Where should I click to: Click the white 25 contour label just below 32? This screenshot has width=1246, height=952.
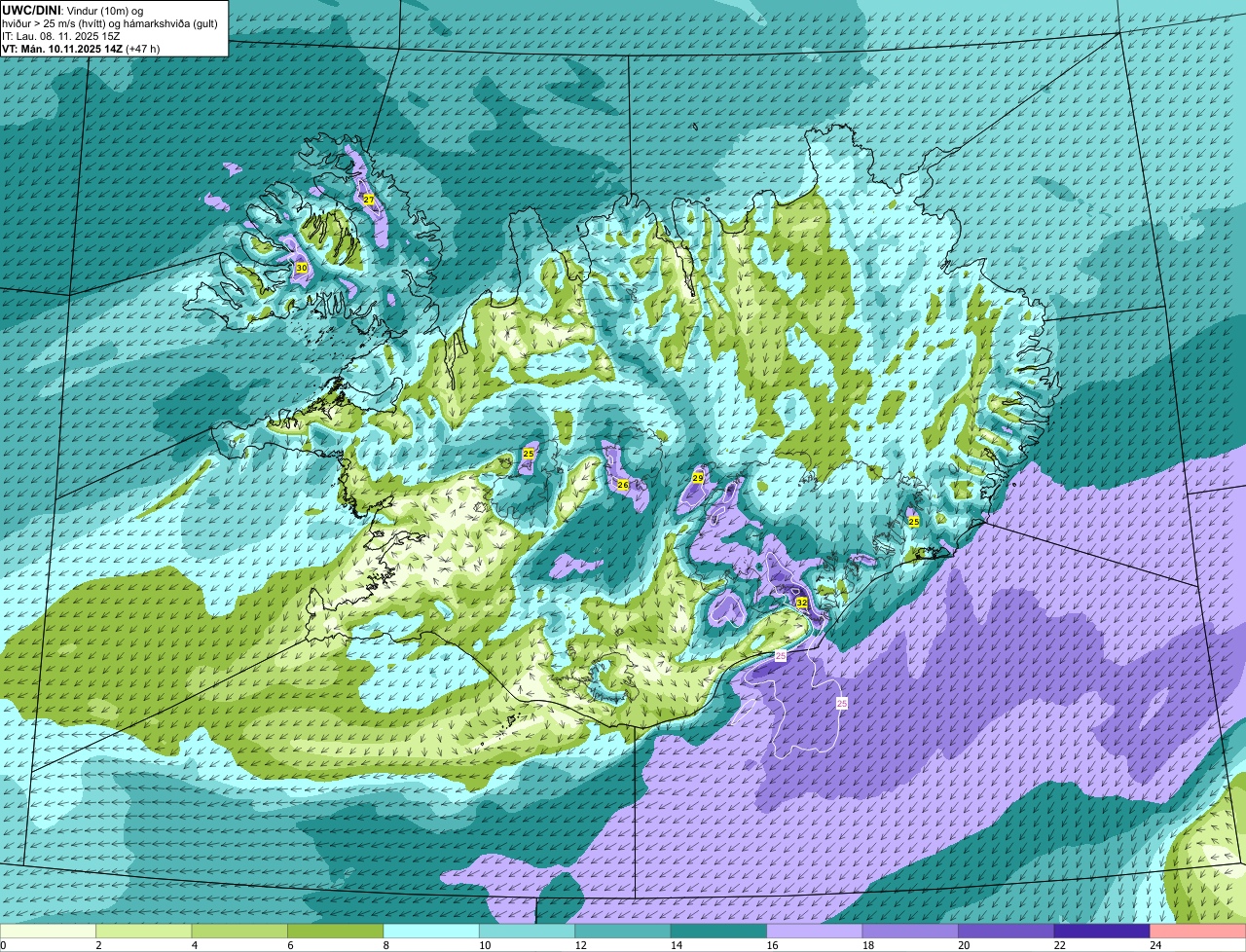coord(781,657)
